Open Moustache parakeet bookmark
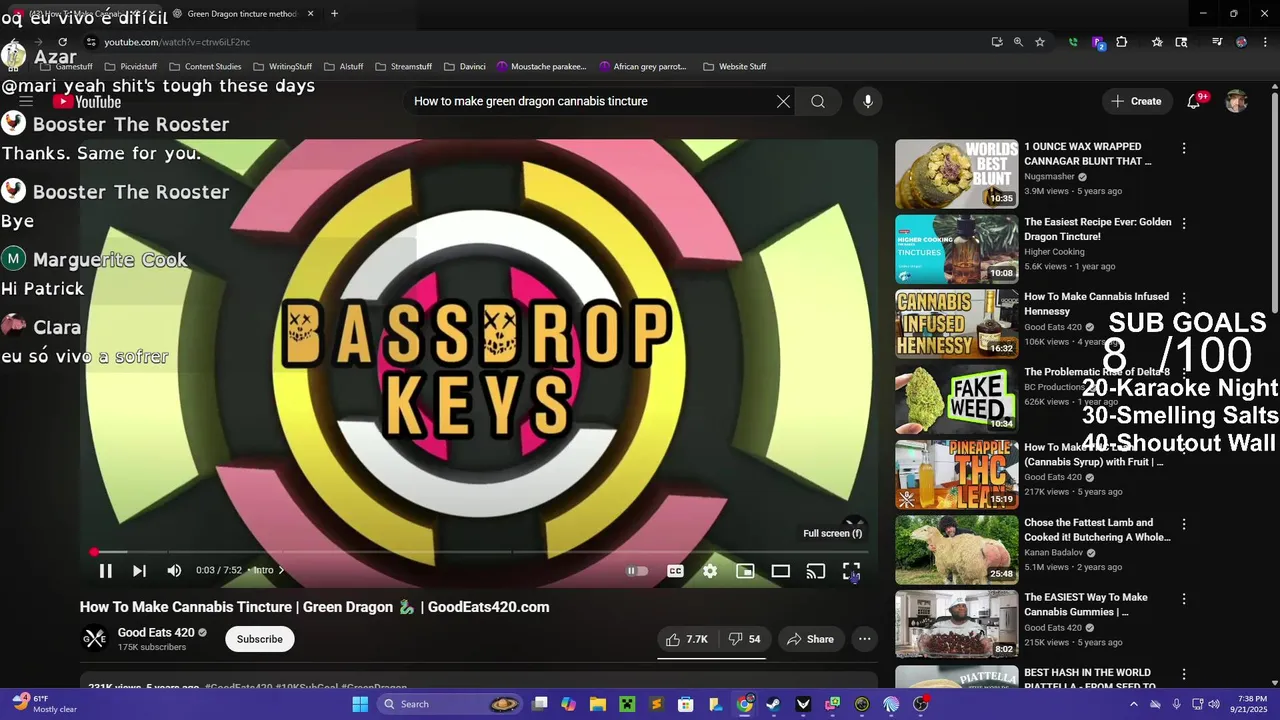1280x720 pixels. (x=541, y=66)
